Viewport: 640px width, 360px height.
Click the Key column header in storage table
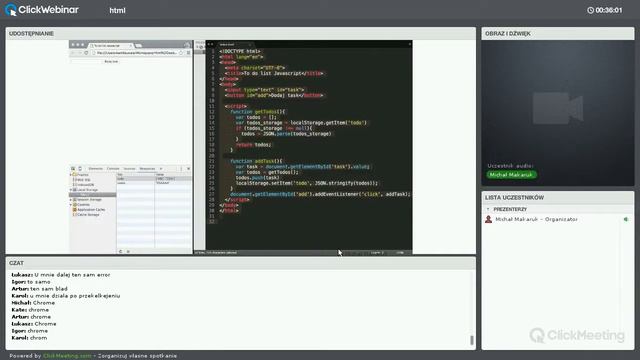click(136, 174)
